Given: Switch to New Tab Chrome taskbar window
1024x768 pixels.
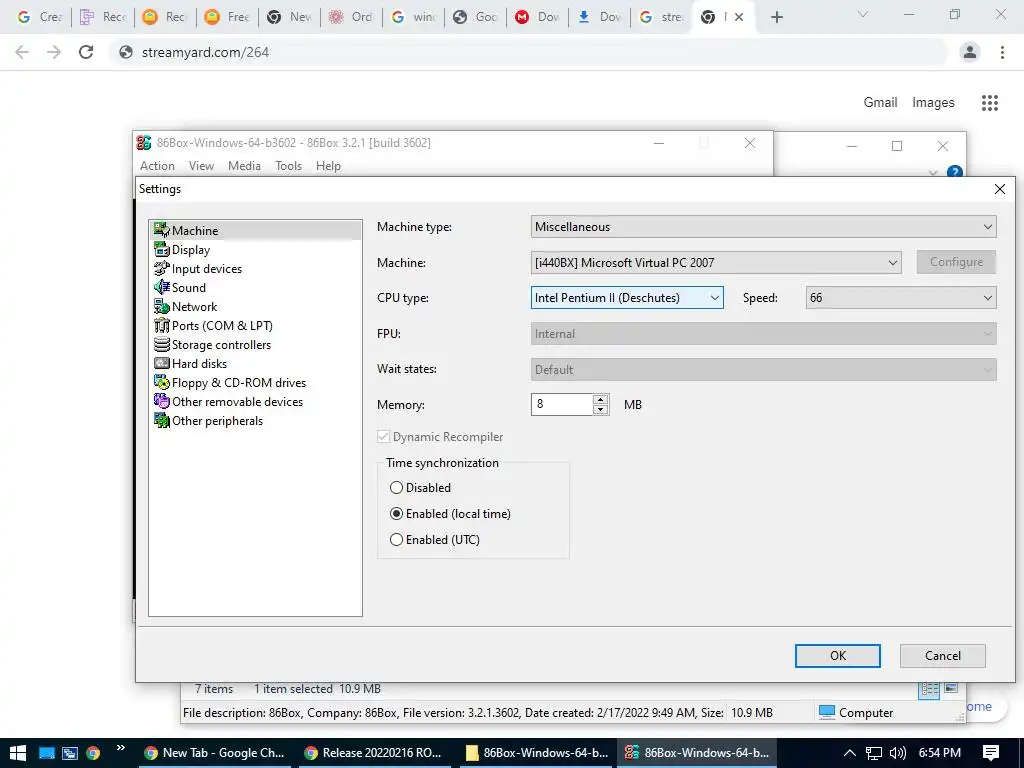Looking at the screenshot, I should pos(214,753).
